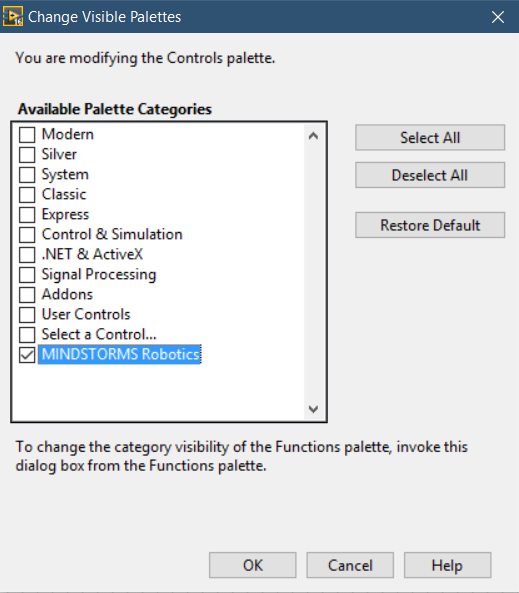Click the list scroll up arrow
Screen dimensions: 519x593
pos(313,136)
